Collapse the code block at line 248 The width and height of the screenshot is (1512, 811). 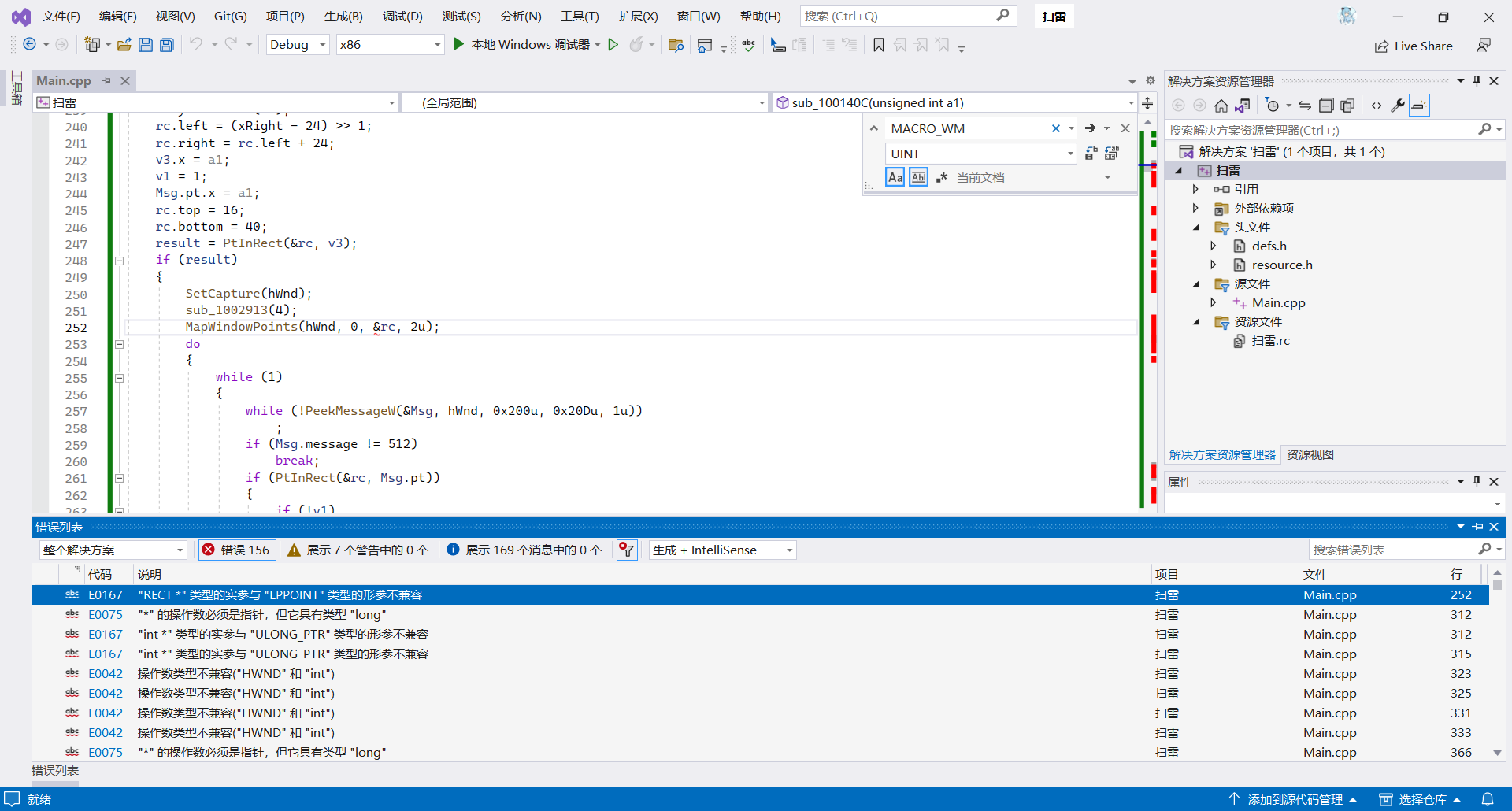tap(119, 261)
